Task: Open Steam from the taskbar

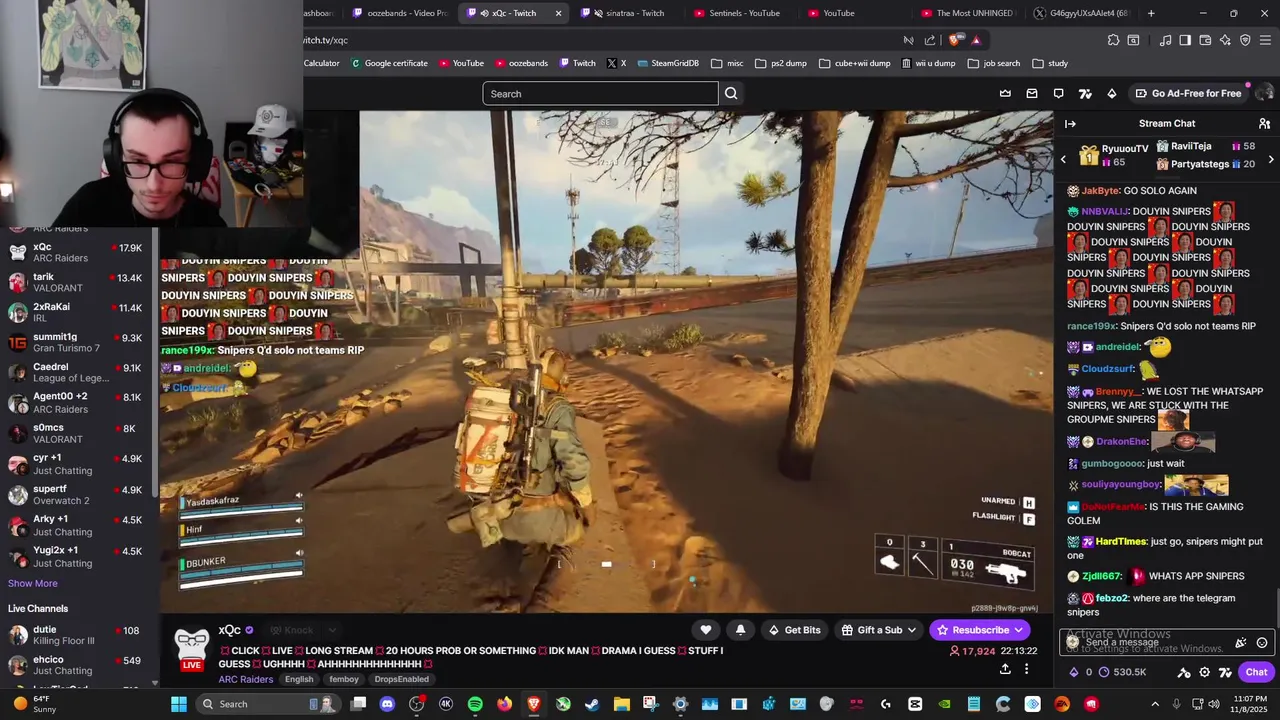Action: (592, 704)
